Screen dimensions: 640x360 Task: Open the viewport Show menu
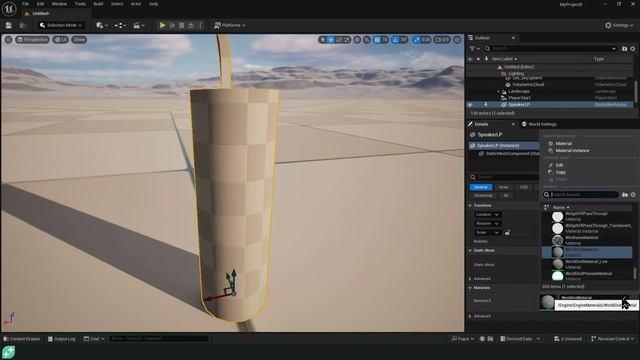click(79, 40)
